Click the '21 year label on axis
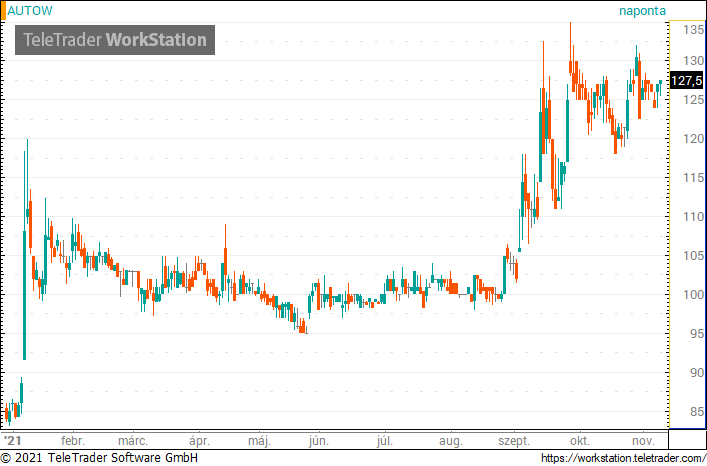This screenshot has width=707, height=466. pos(12,441)
